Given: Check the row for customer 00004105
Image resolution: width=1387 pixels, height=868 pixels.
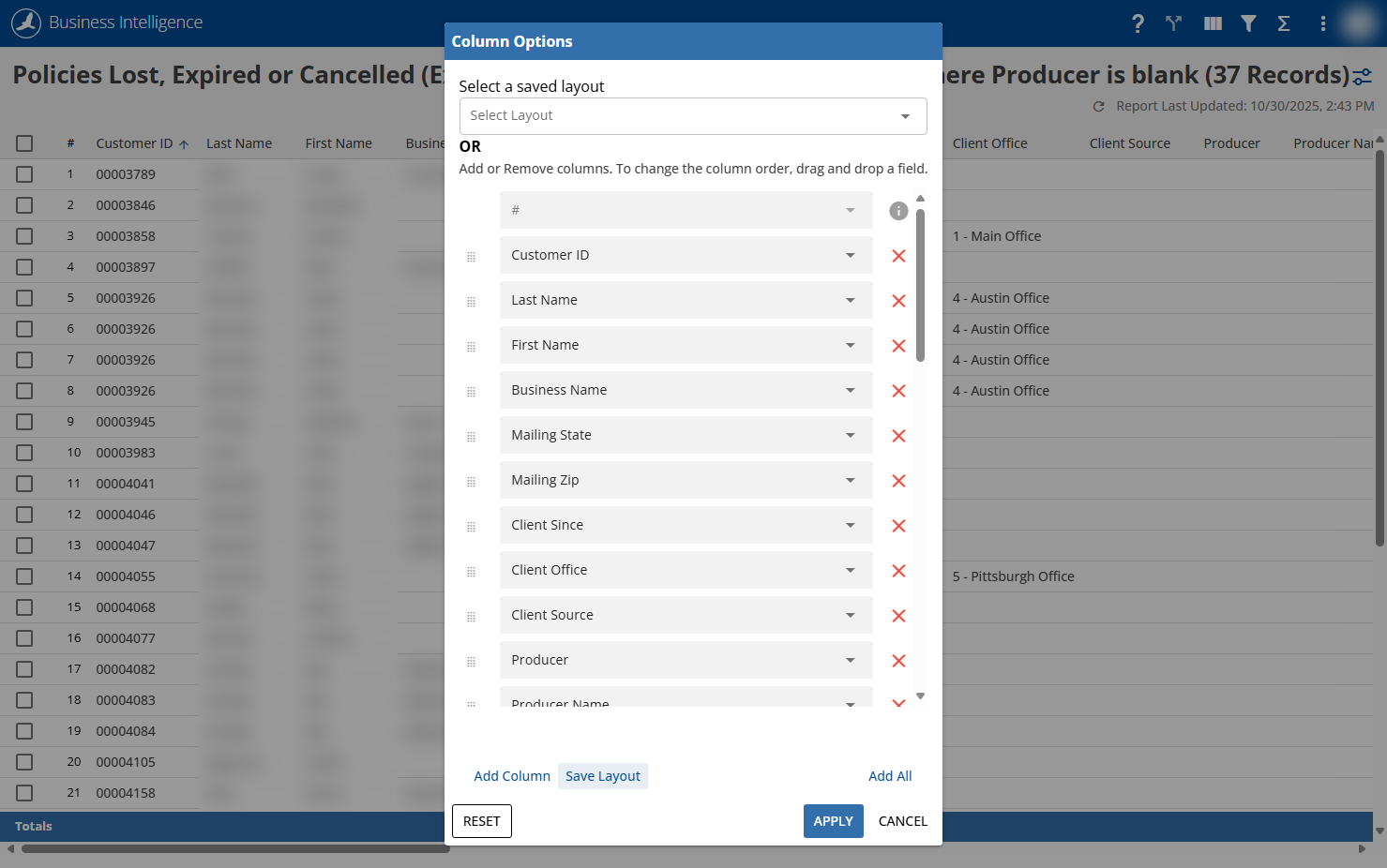Looking at the screenshot, I should click(x=24, y=762).
